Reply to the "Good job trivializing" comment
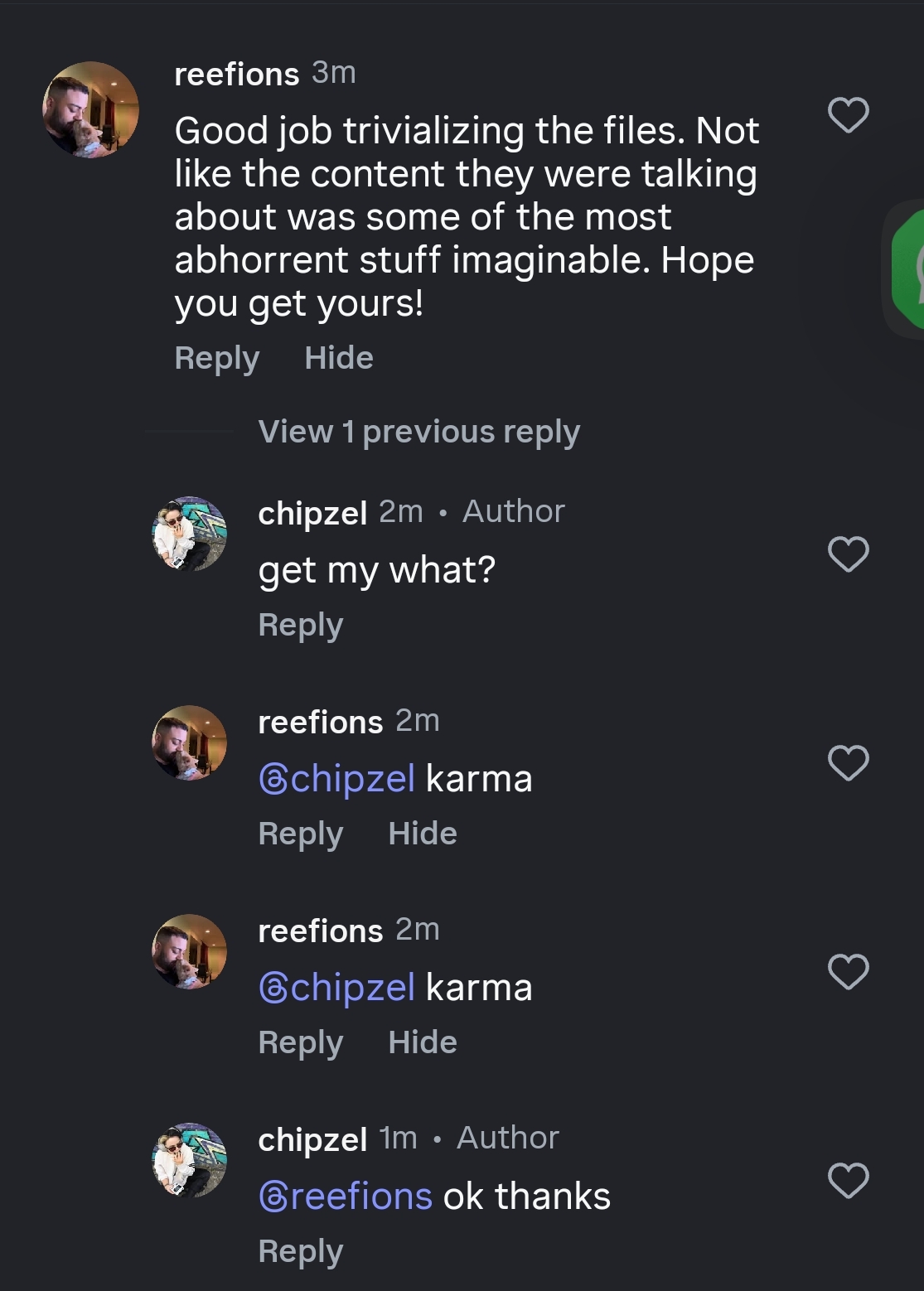The width and height of the screenshot is (924, 1291). coord(216,358)
